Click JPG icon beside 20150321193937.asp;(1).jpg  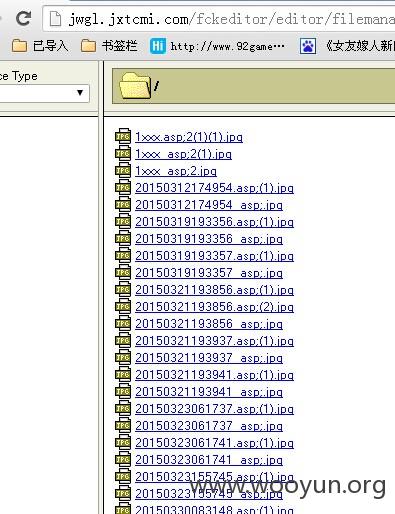[x=123, y=340]
